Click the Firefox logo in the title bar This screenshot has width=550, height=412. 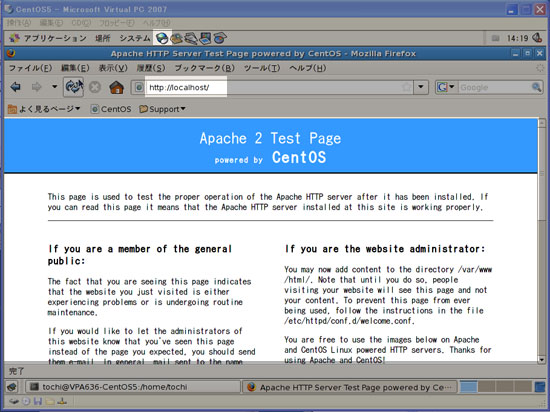(11, 53)
